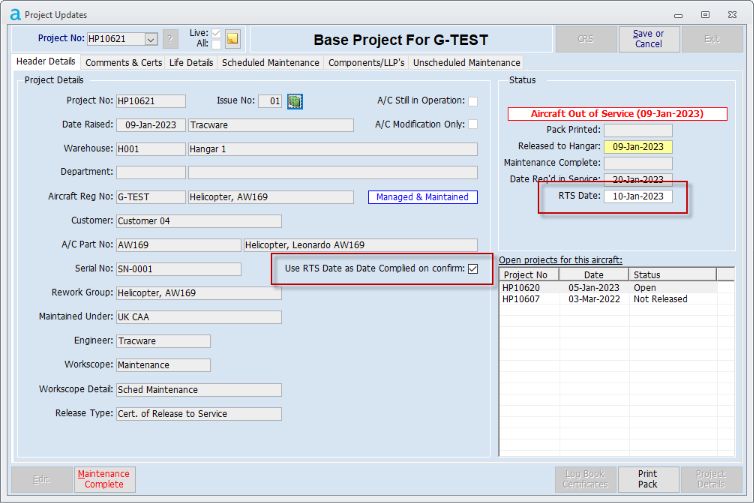The width and height of the screenshot is (754, 503).
Task: Click the Released to Hangar date field
Action: click(638, 147)
